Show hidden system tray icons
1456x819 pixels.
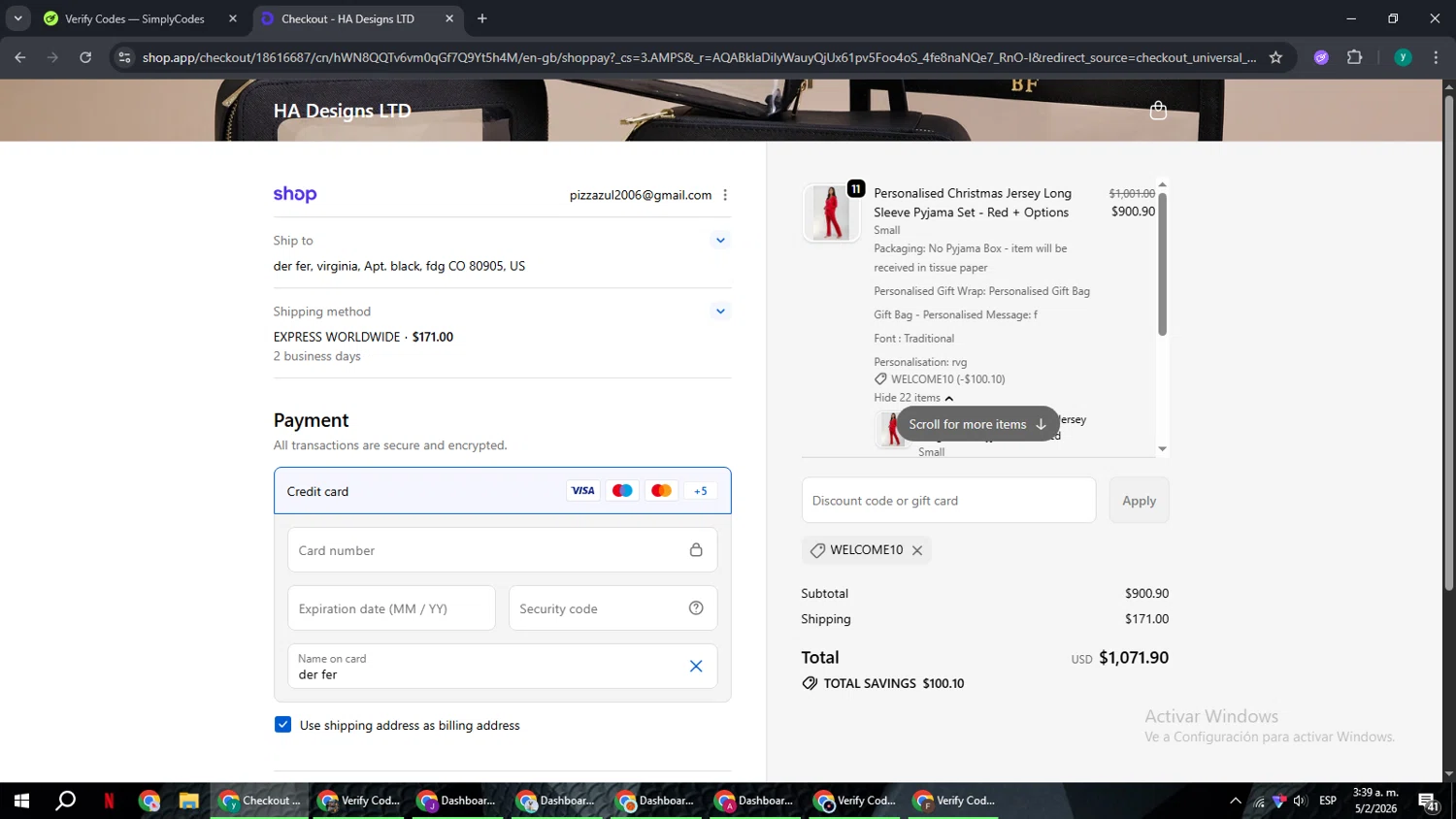[1235, 801]
